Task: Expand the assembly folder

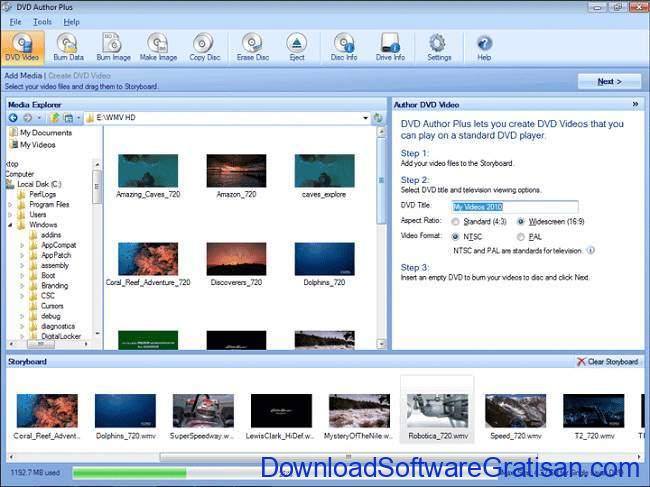Action: click(x=22, y=266)
